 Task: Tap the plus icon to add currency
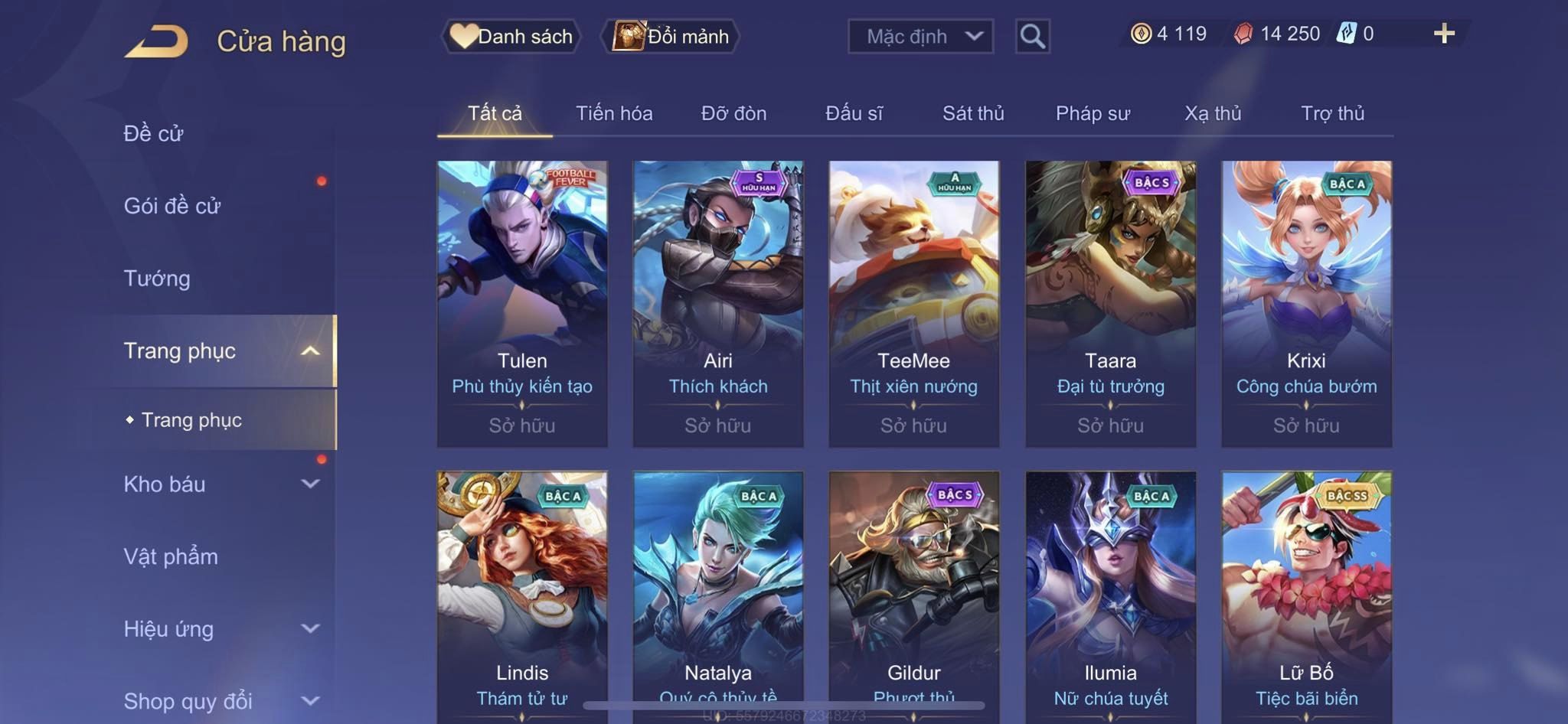[x=1444, y=34]
